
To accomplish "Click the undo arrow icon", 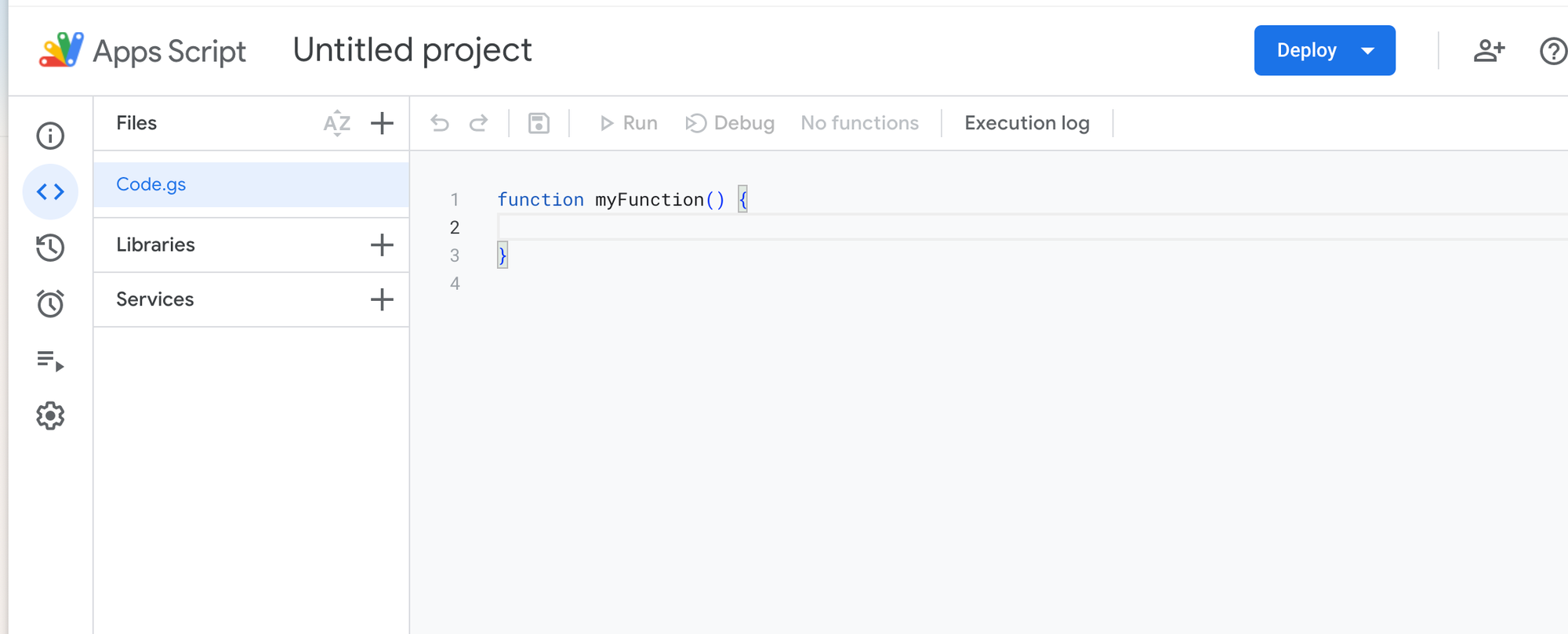I will click(440, 123).
